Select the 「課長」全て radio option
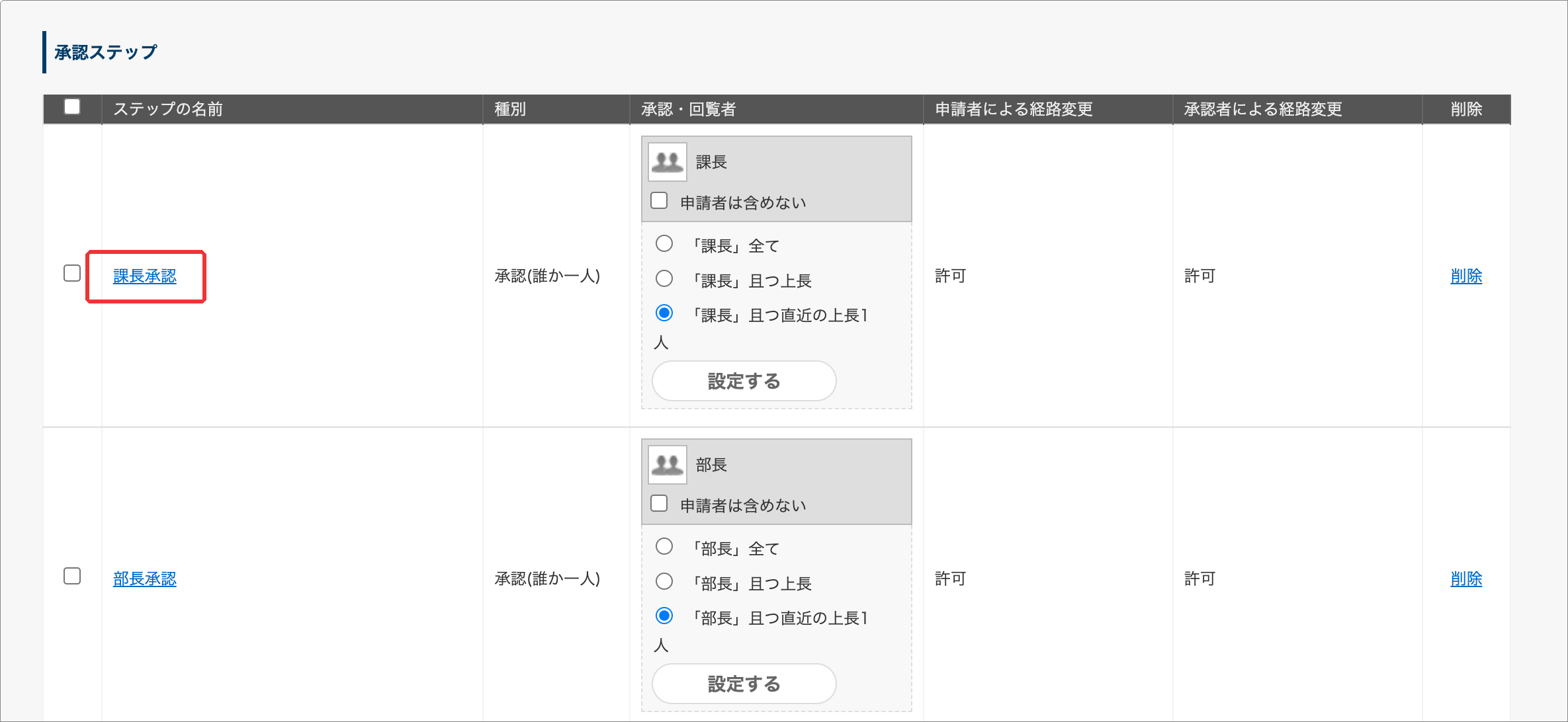 tap(664, 243)
